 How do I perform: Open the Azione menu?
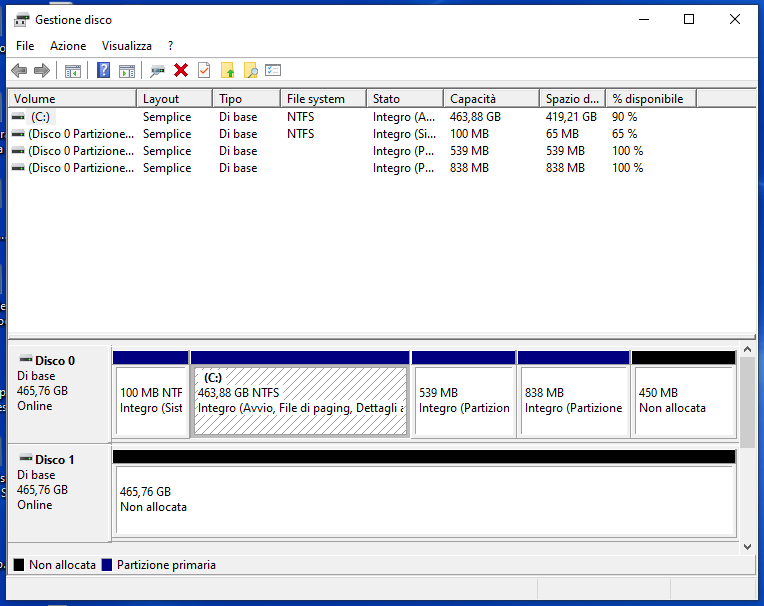[x=68, y=46]
